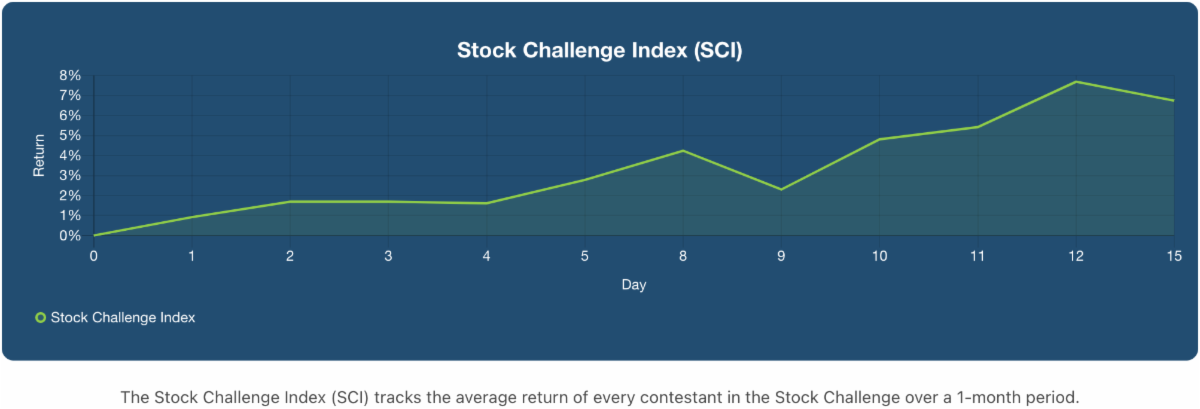The image size is (1200, 409).
Task: Click the line point above day 10
Action: pyautogui.click(x=878, y=139)
